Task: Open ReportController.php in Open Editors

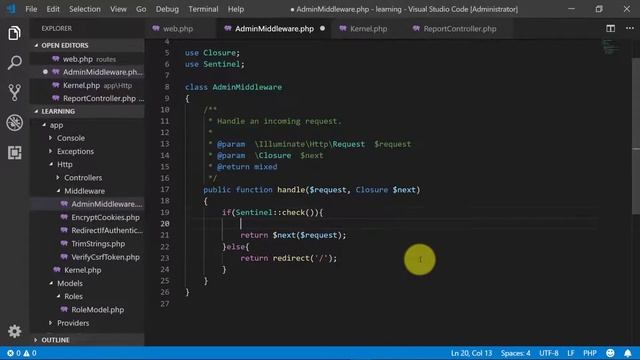Action: (87, 98)
